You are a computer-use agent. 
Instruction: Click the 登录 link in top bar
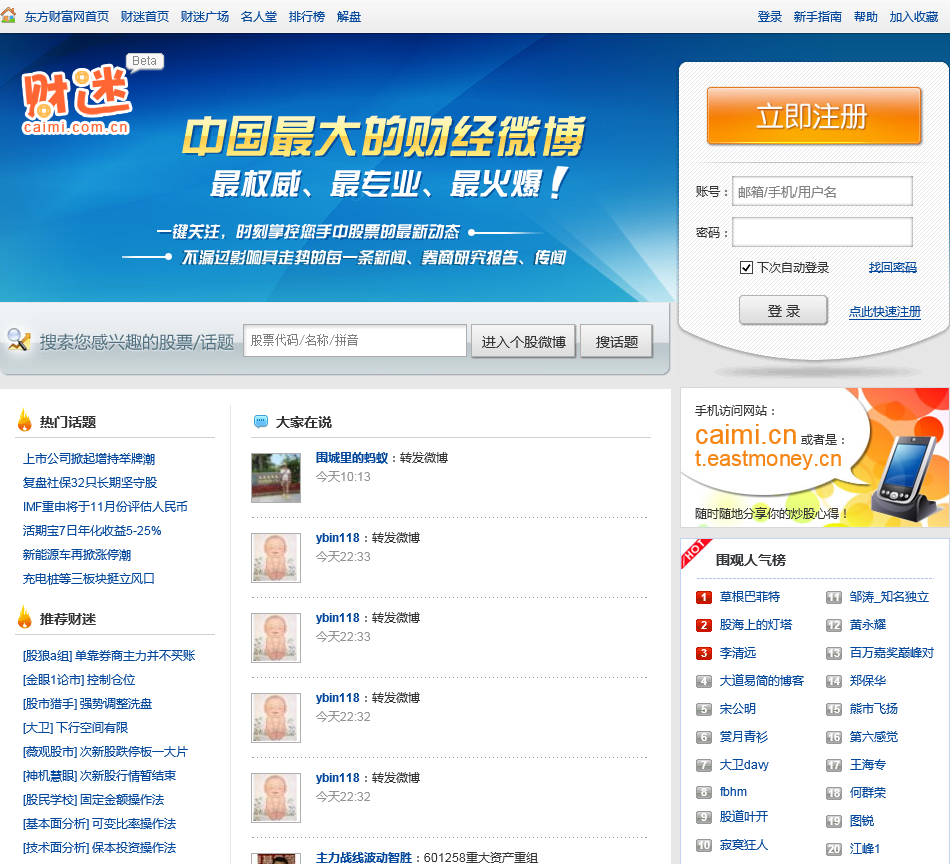tap(769, 17)
